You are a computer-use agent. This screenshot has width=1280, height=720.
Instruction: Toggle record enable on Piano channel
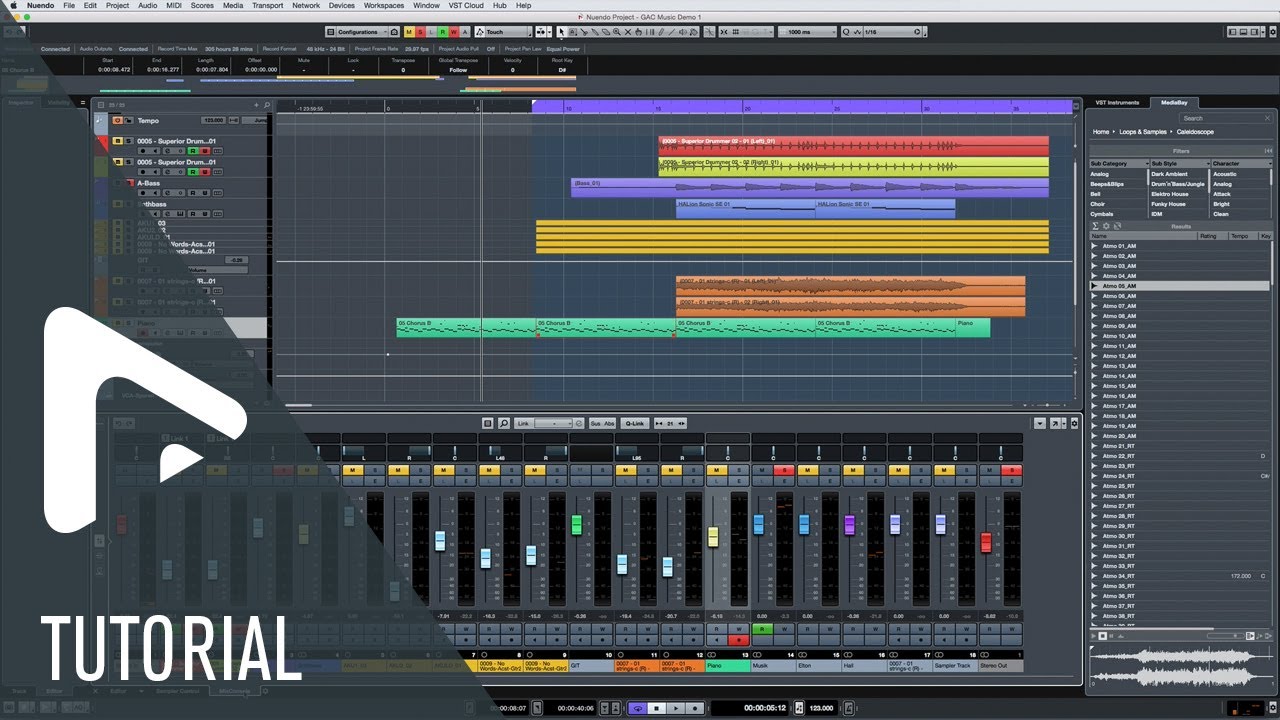tap(739, 640)
